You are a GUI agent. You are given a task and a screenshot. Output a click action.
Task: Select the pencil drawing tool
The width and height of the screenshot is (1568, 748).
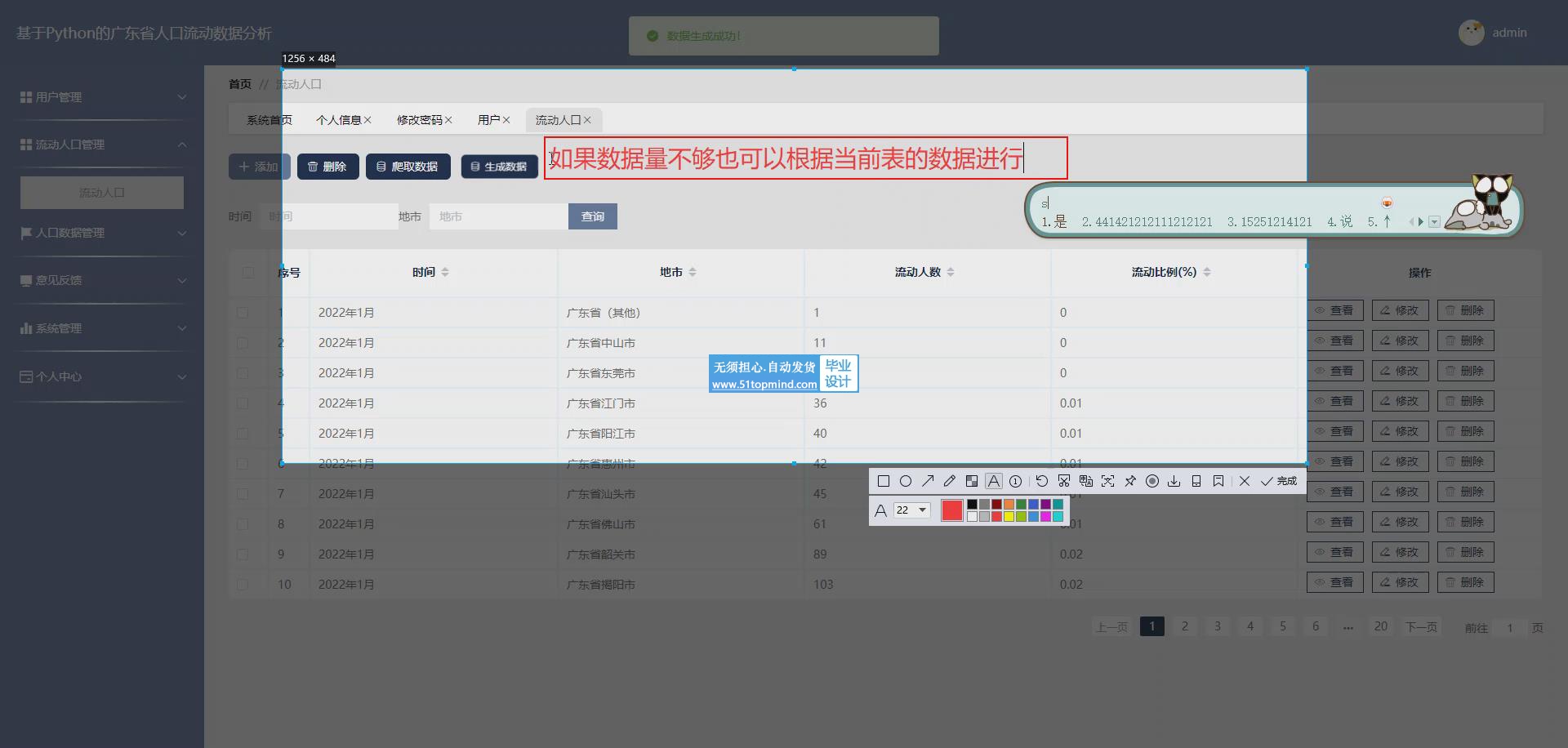(949, 481)
